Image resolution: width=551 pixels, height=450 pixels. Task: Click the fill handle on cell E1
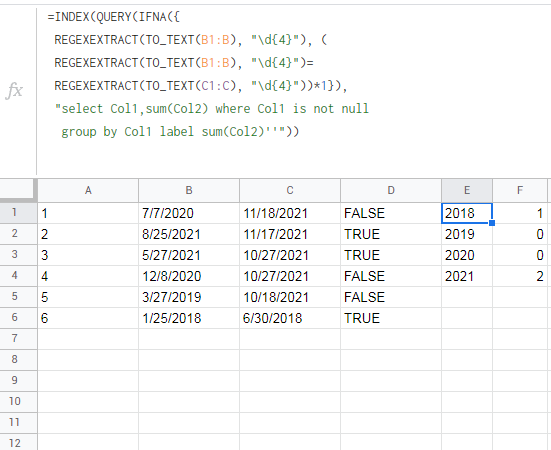(x=492, y=223)
